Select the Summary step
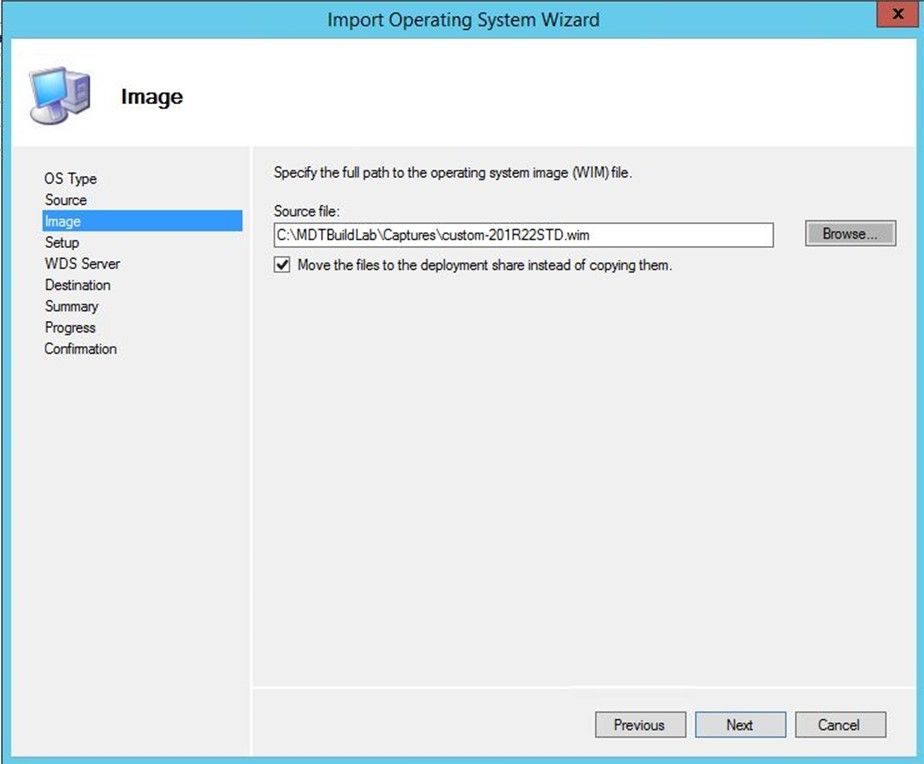This screenshot has width=924, height=764. pos(71,306)
